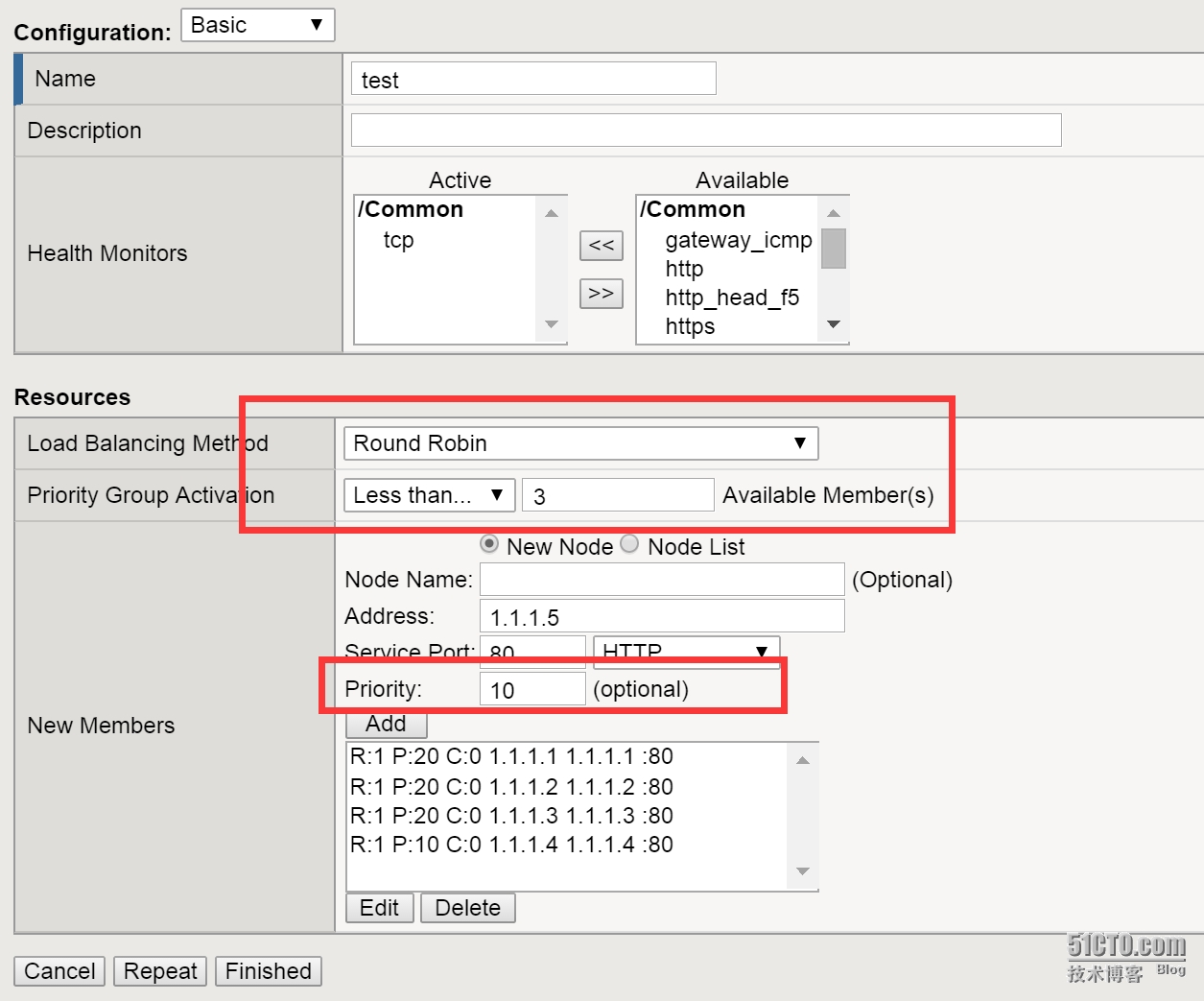Click the Node Name input field
The width and height of the screenshot is (1204, 1001).
662,580
